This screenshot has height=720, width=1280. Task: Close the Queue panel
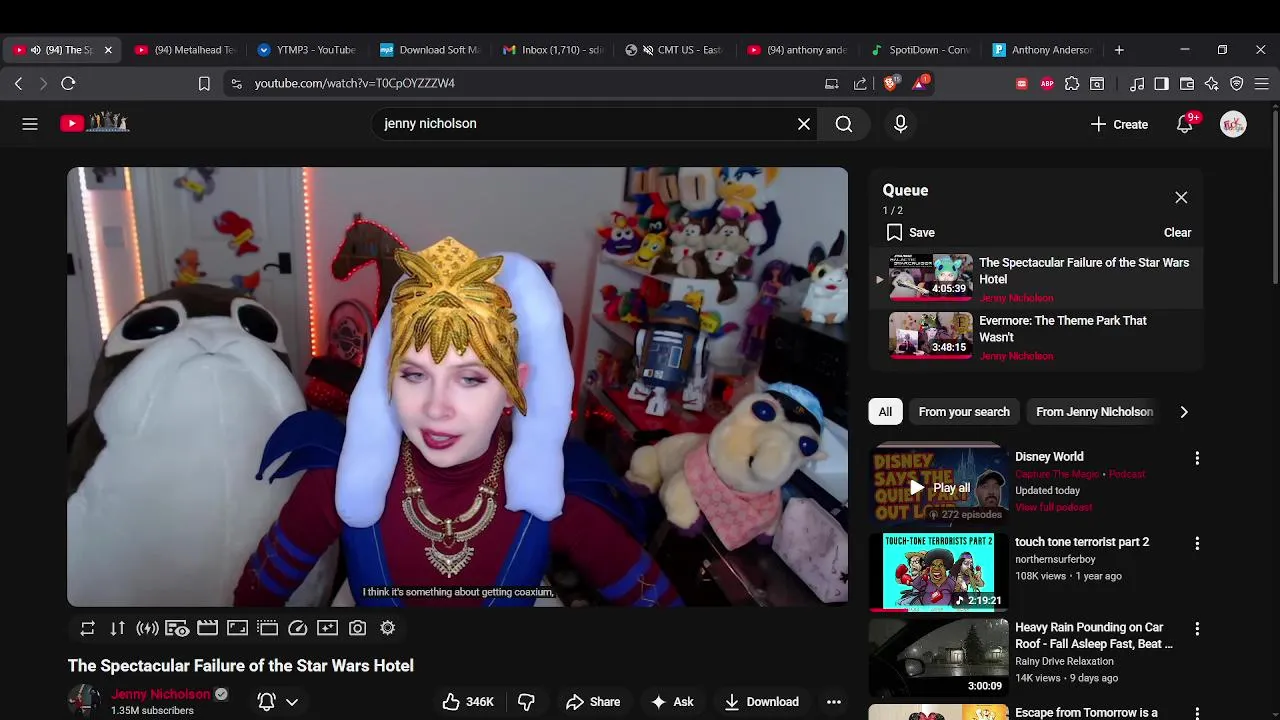point(1181,197)
